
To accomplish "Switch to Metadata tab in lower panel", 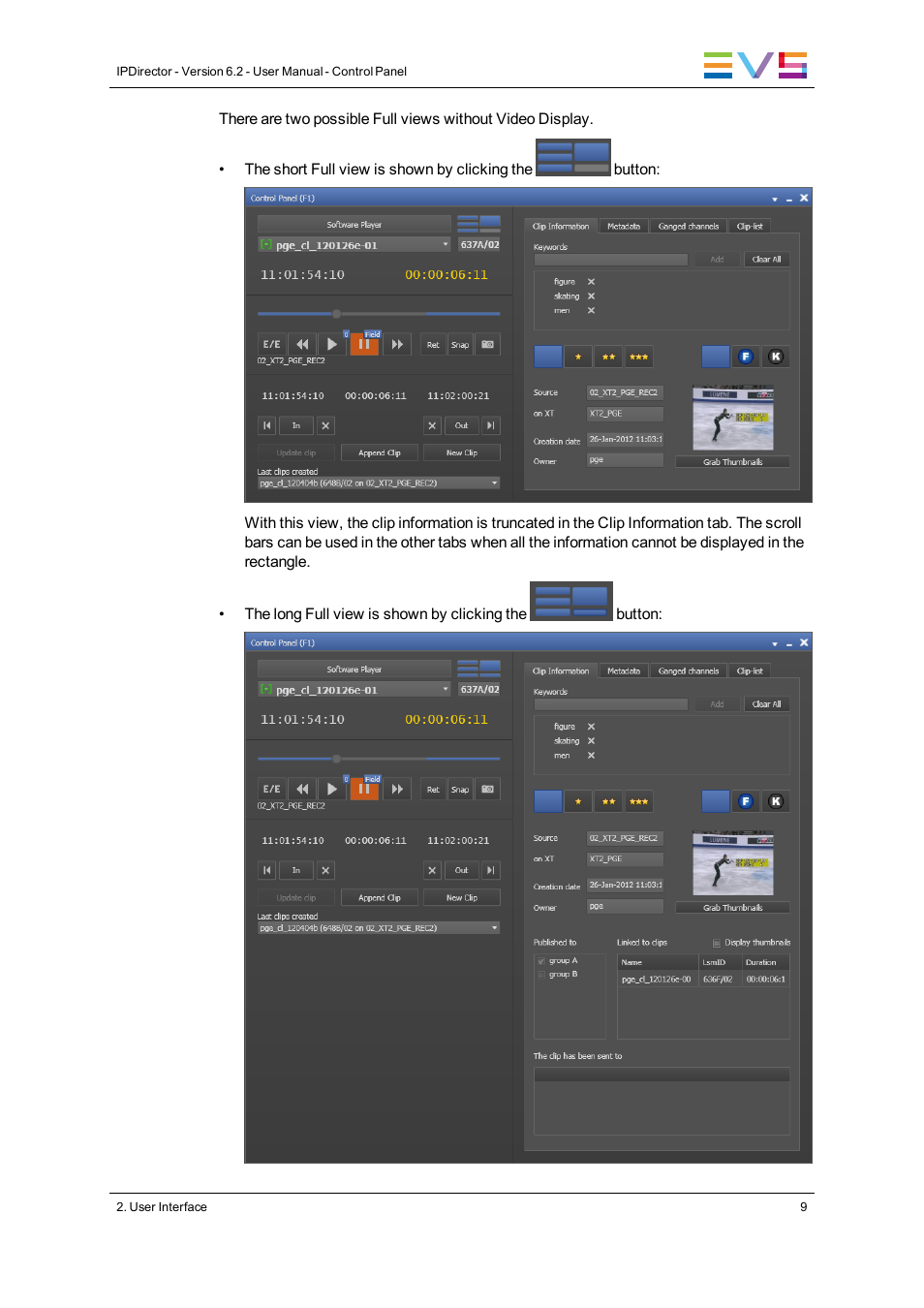I will [x=624, y=671].
